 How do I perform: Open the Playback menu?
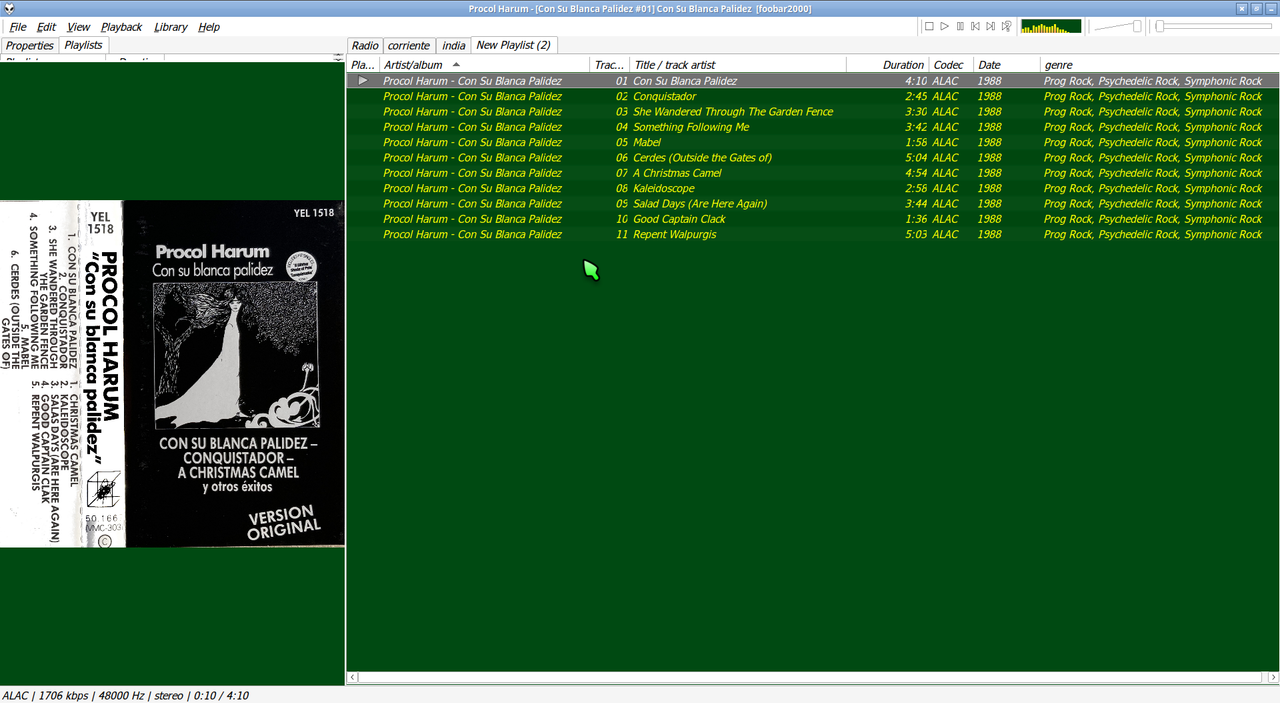[122, 27]
